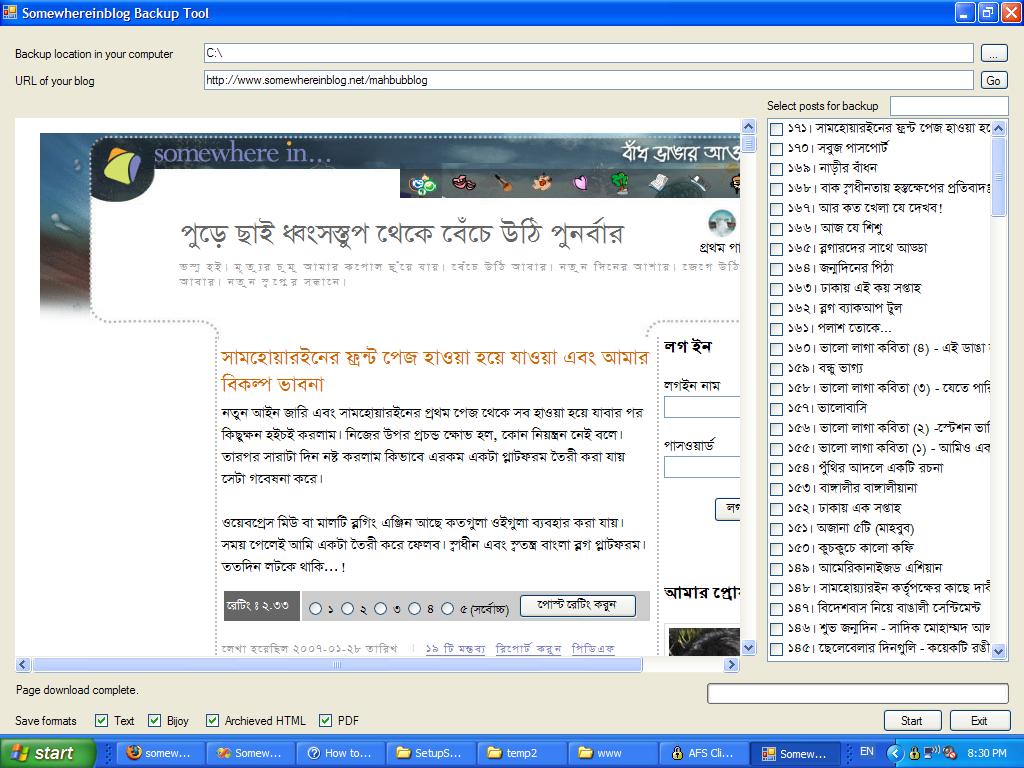
Task: Click the padlock icon in system tray
Action: point(914,753)
